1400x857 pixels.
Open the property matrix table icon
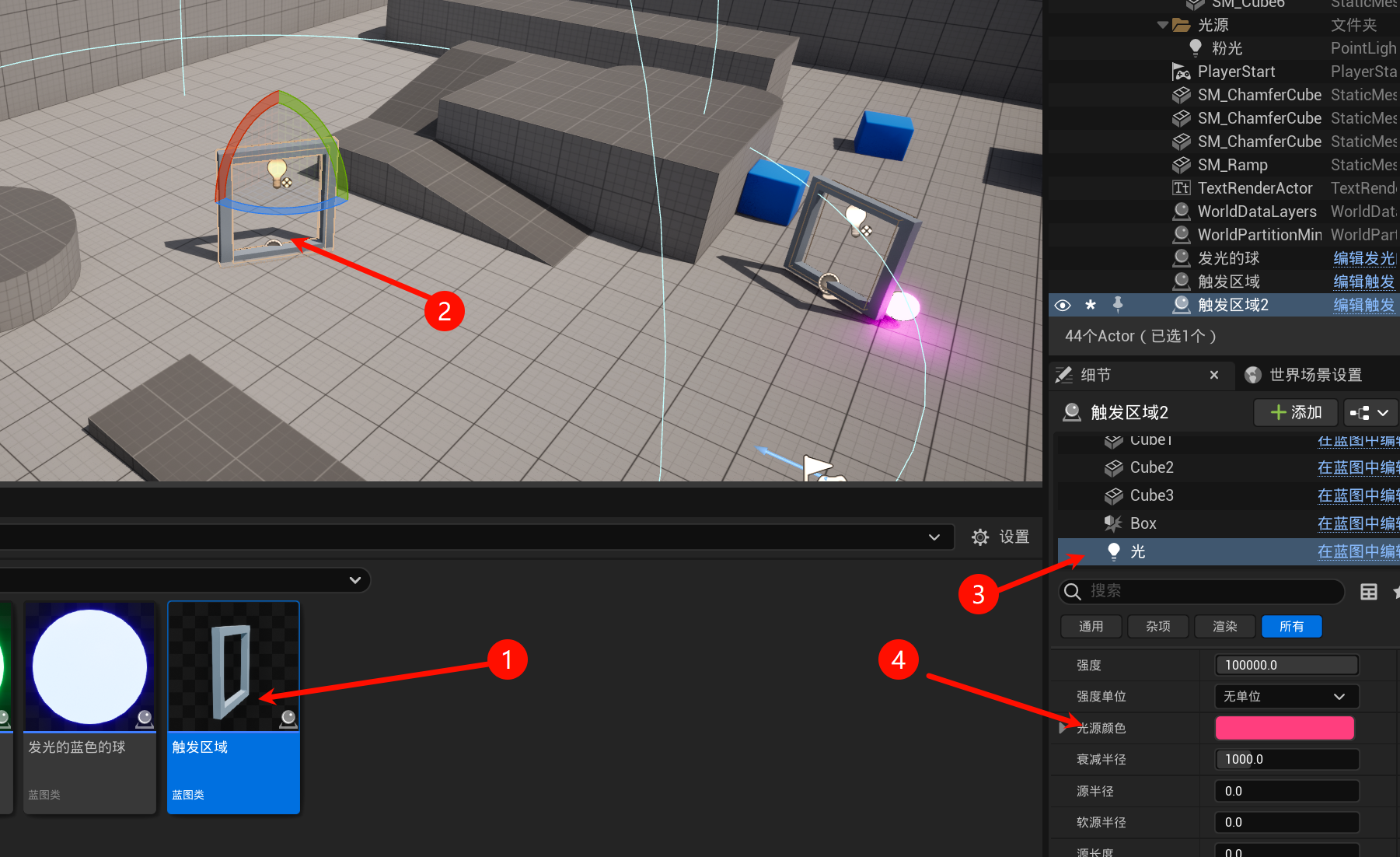coord(1368,592)
